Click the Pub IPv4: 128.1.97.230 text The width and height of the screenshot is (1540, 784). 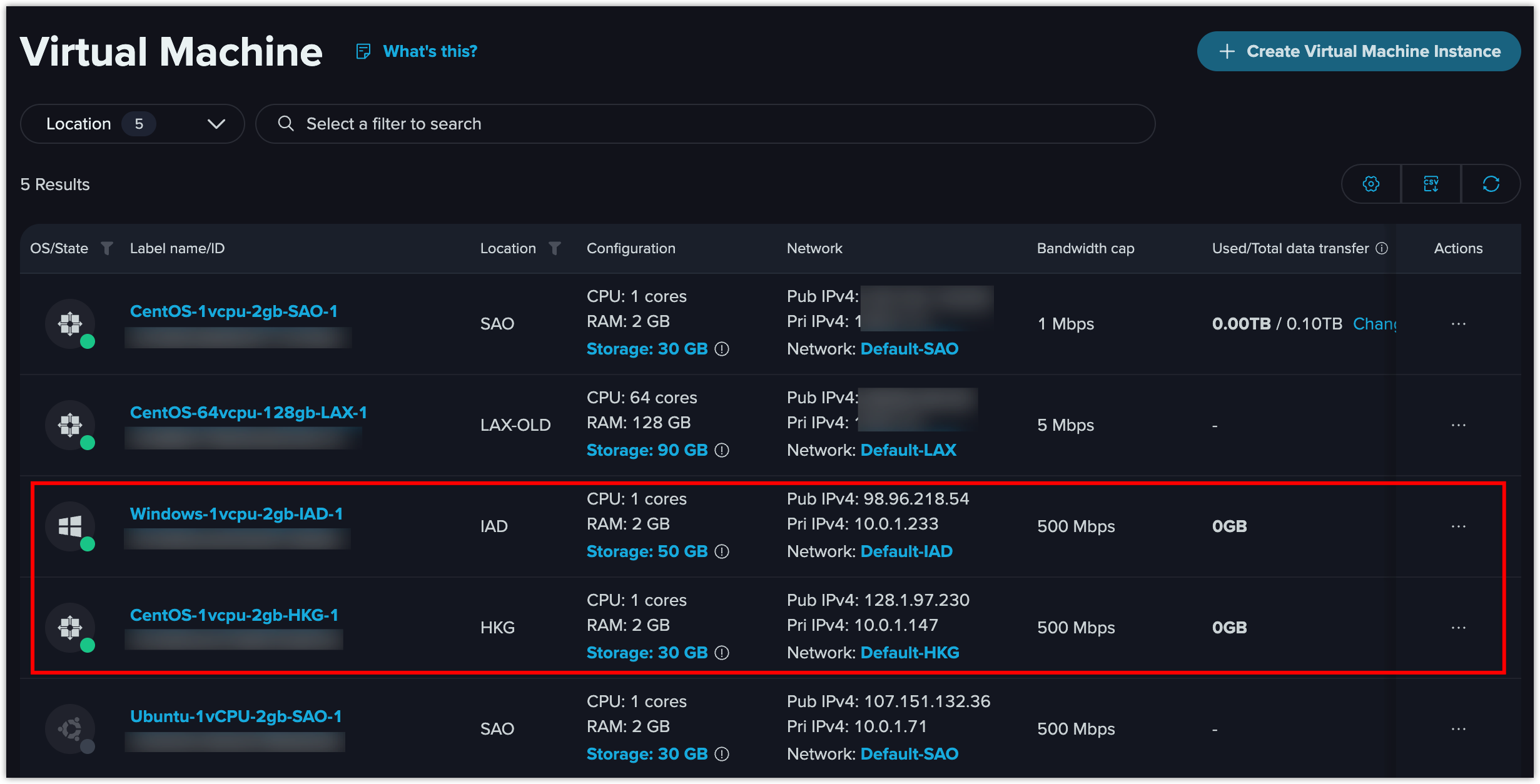[x=878, y=600]
